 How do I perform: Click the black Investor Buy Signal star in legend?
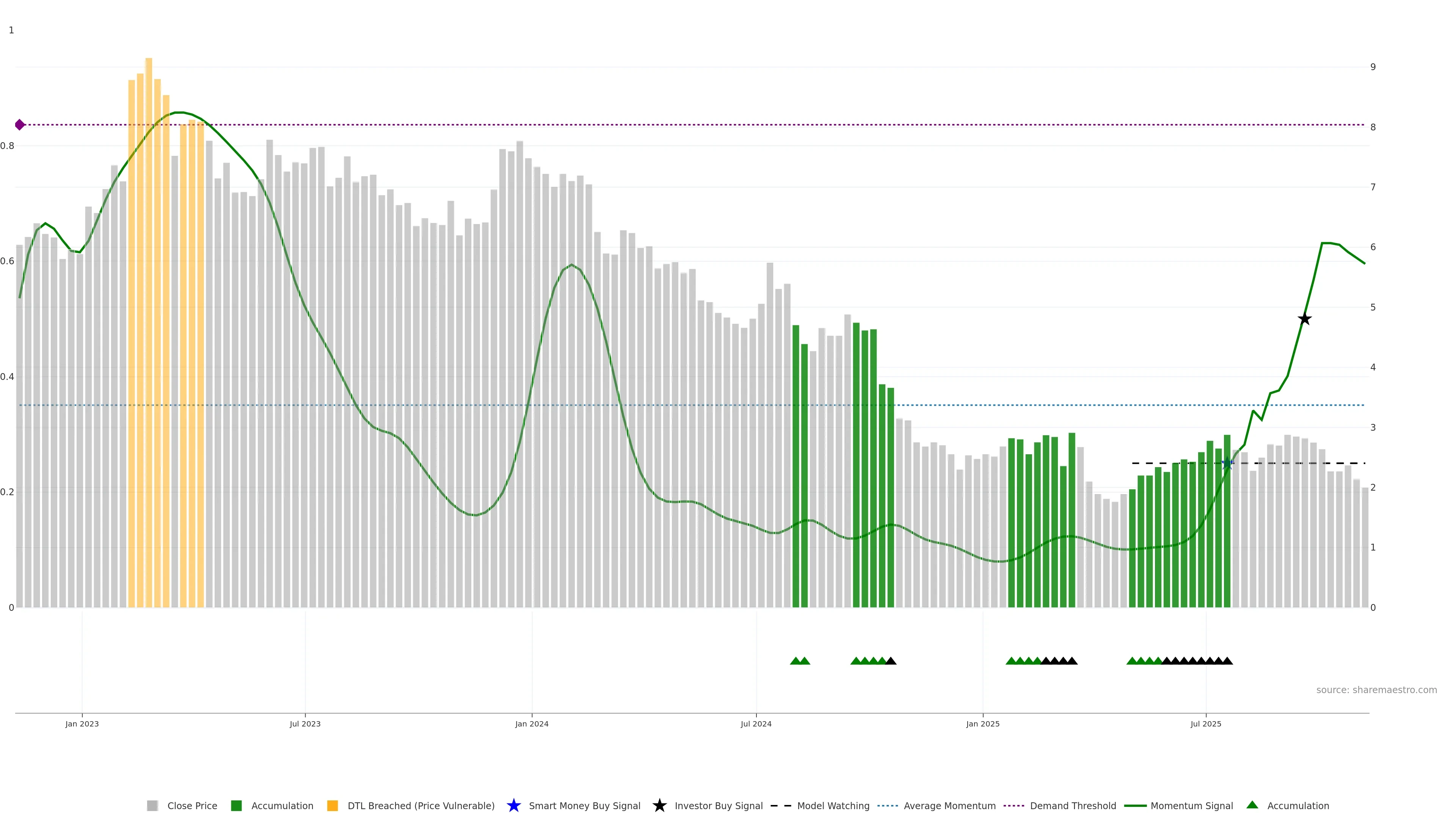click(x=659, y=805)
